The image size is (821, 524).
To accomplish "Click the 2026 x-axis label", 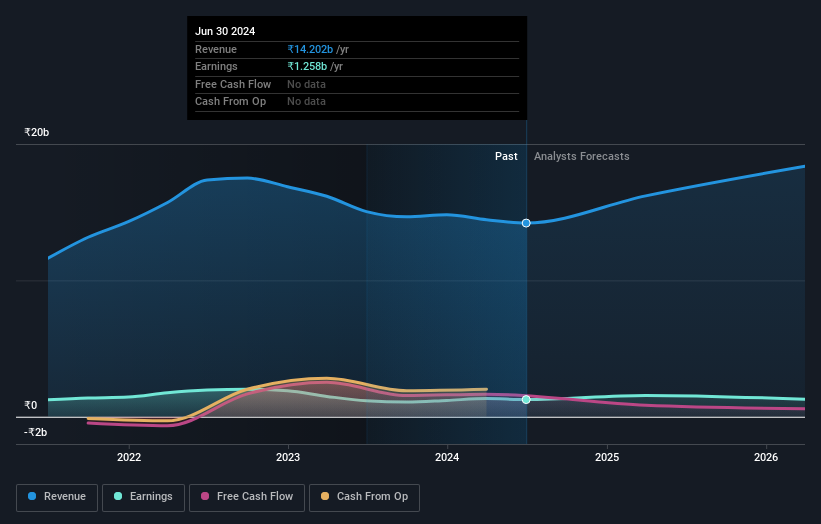I will pyautogui.click(x=766, y=457).
